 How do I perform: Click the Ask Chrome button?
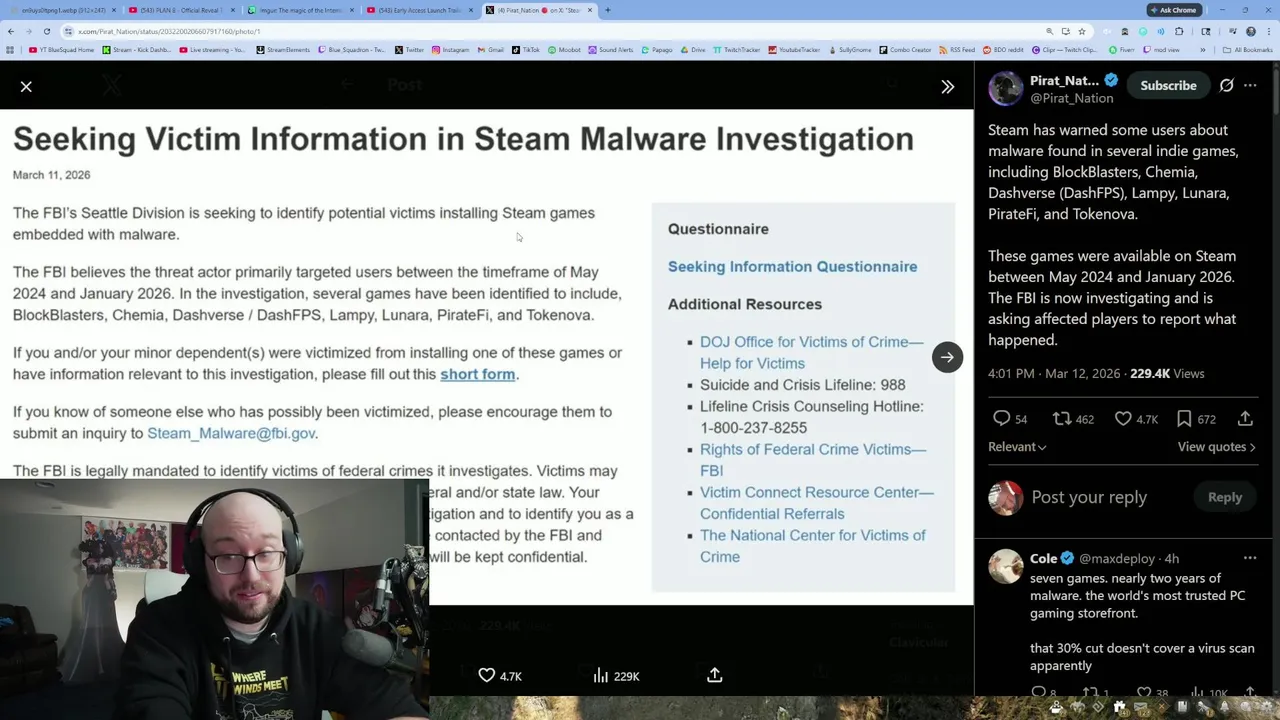click(1173, 10)
